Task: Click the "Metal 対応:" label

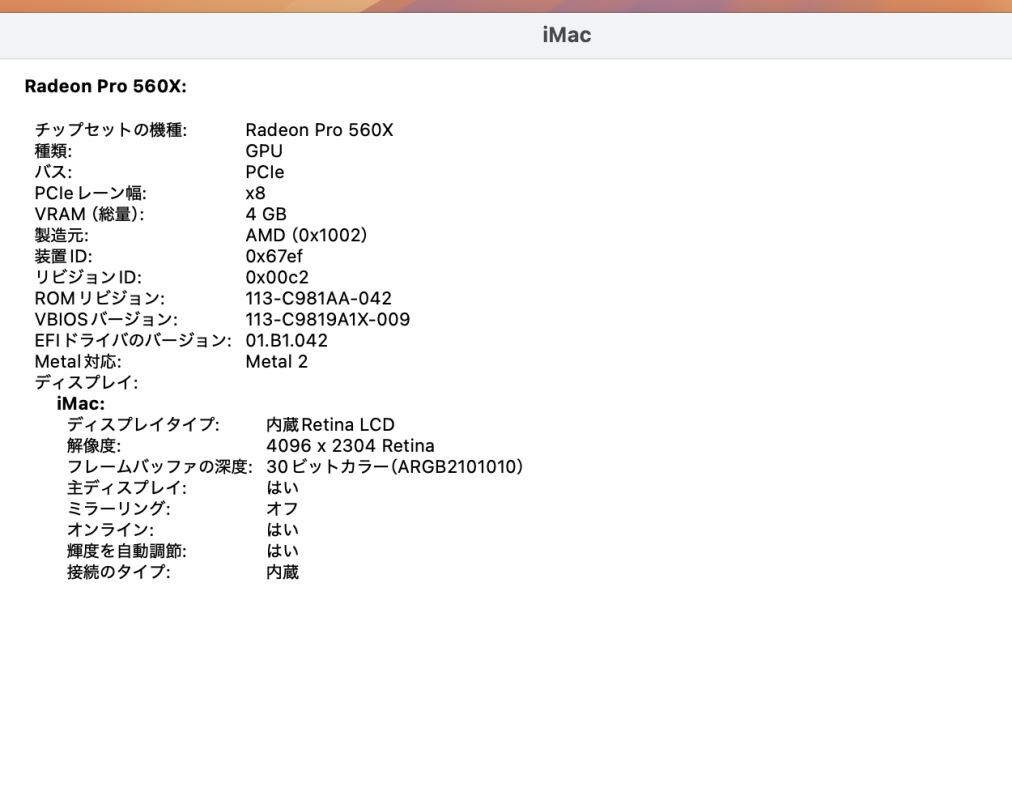Action: (x=77, y=362)
